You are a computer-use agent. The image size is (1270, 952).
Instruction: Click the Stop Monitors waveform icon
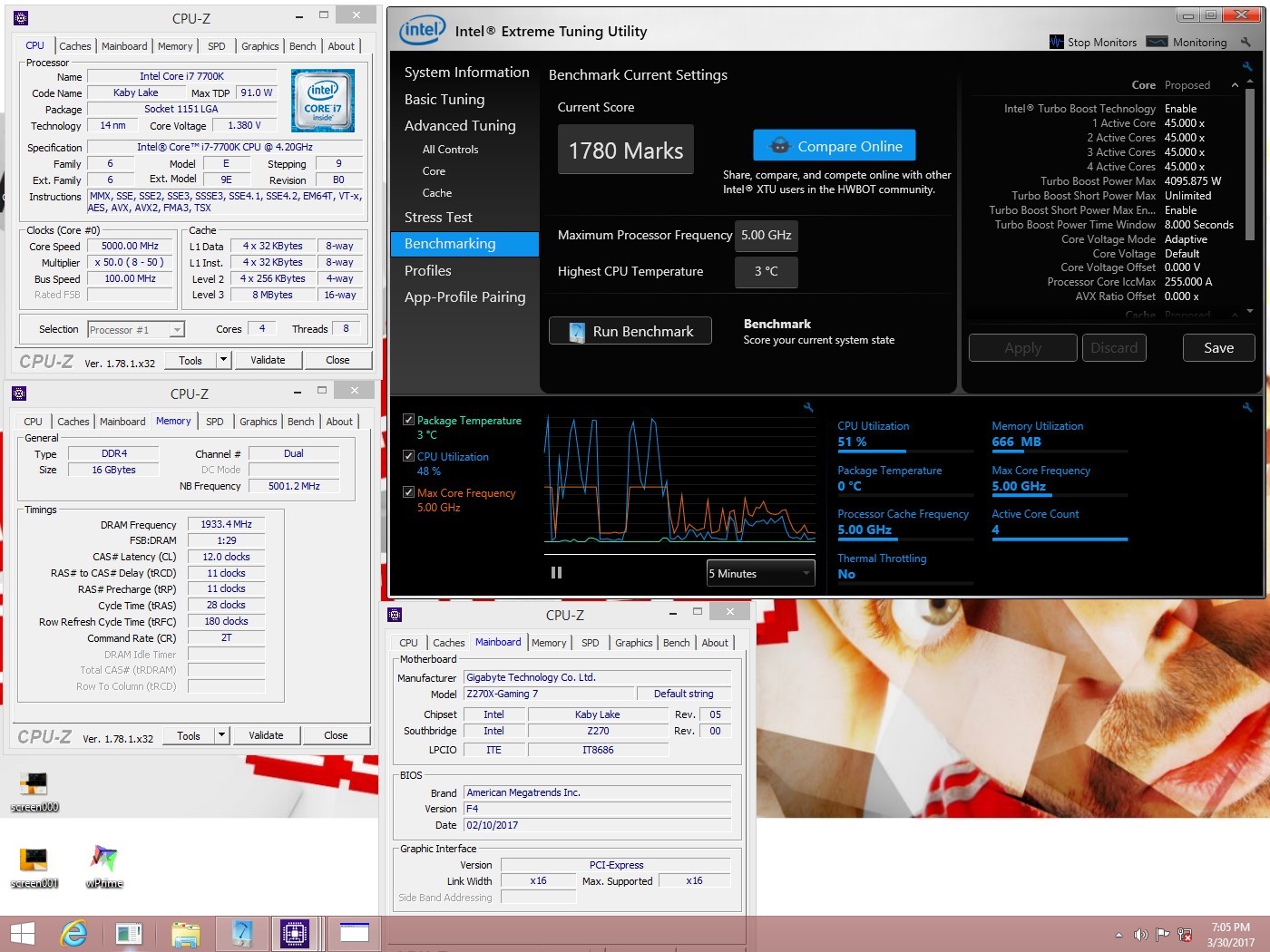(1056, 42)
